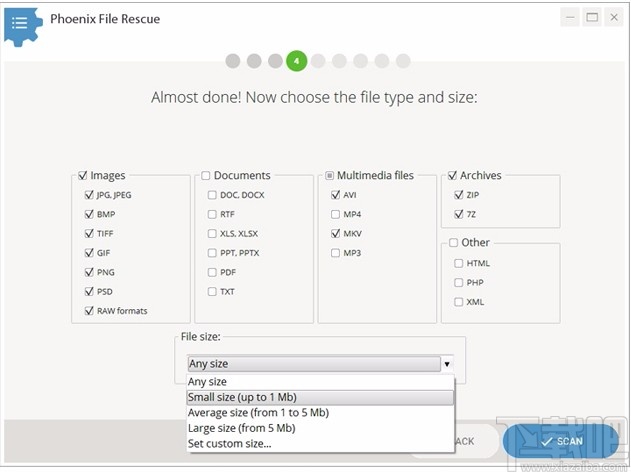Click the File size combo box field
The width and height of the screenshot is (631, 472).
coord(314,364)
